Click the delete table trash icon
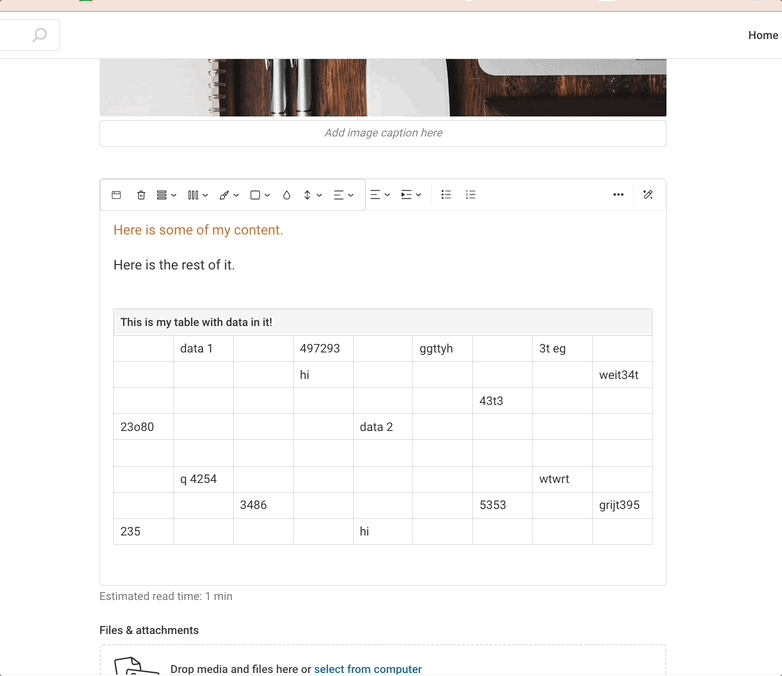782x676 pixels. pos(141,195)
